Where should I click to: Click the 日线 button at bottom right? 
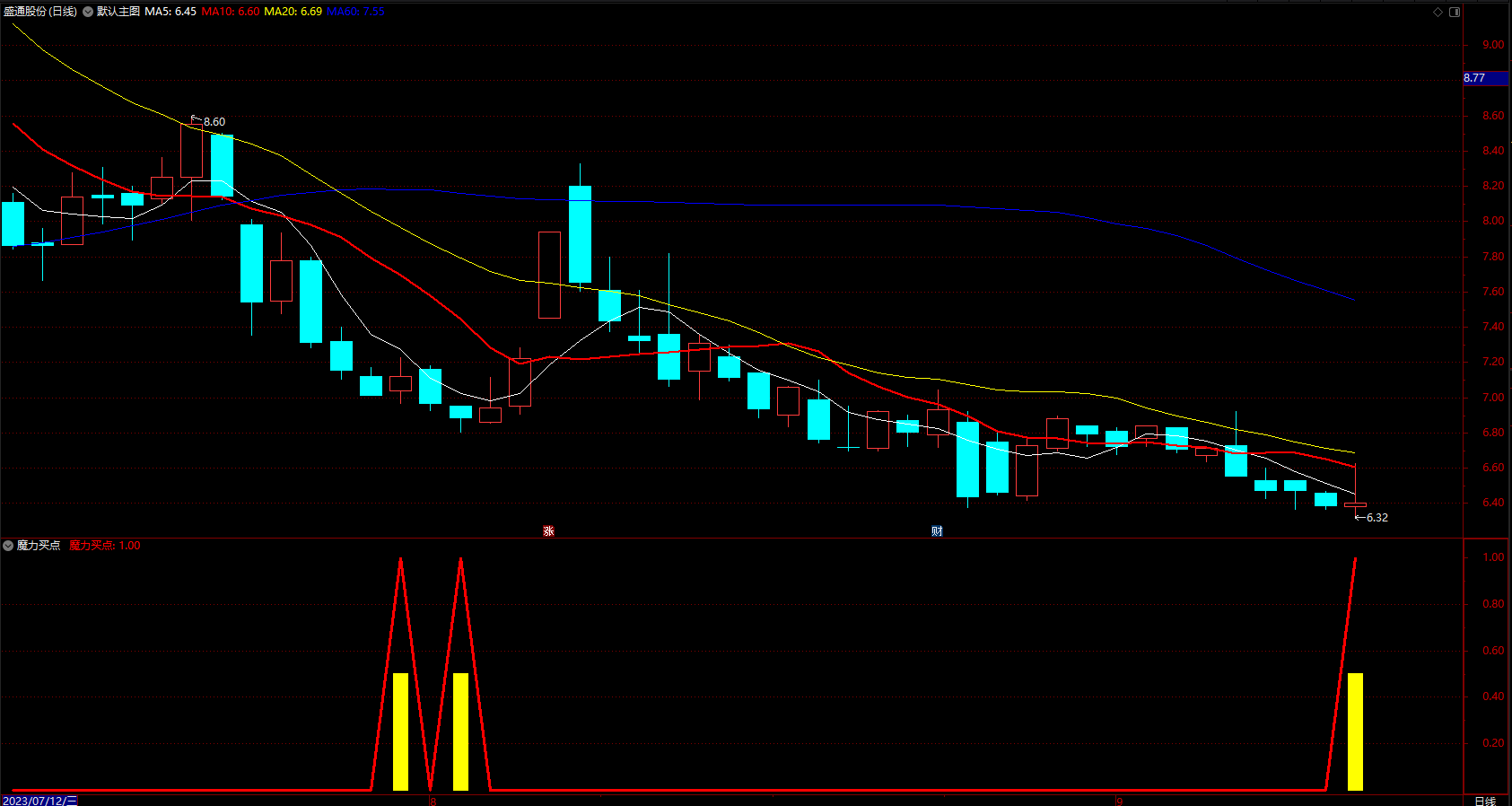1485,801
